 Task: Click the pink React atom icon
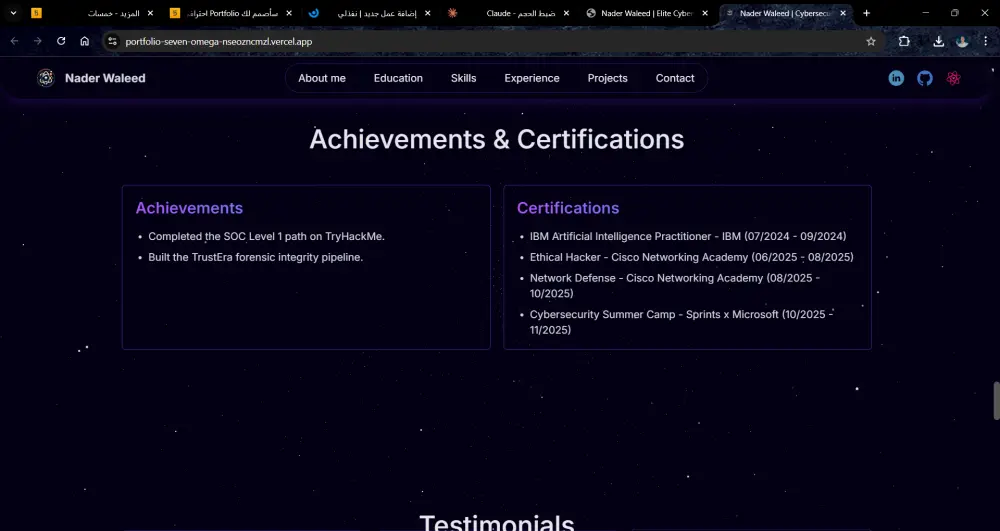[x=953, y=78]
